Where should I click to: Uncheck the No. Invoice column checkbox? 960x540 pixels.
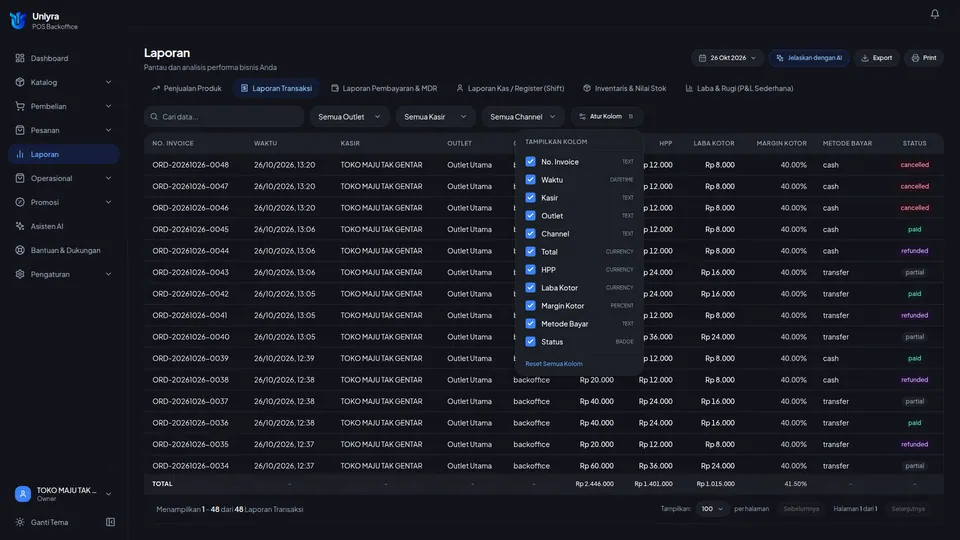coord(530,162)
